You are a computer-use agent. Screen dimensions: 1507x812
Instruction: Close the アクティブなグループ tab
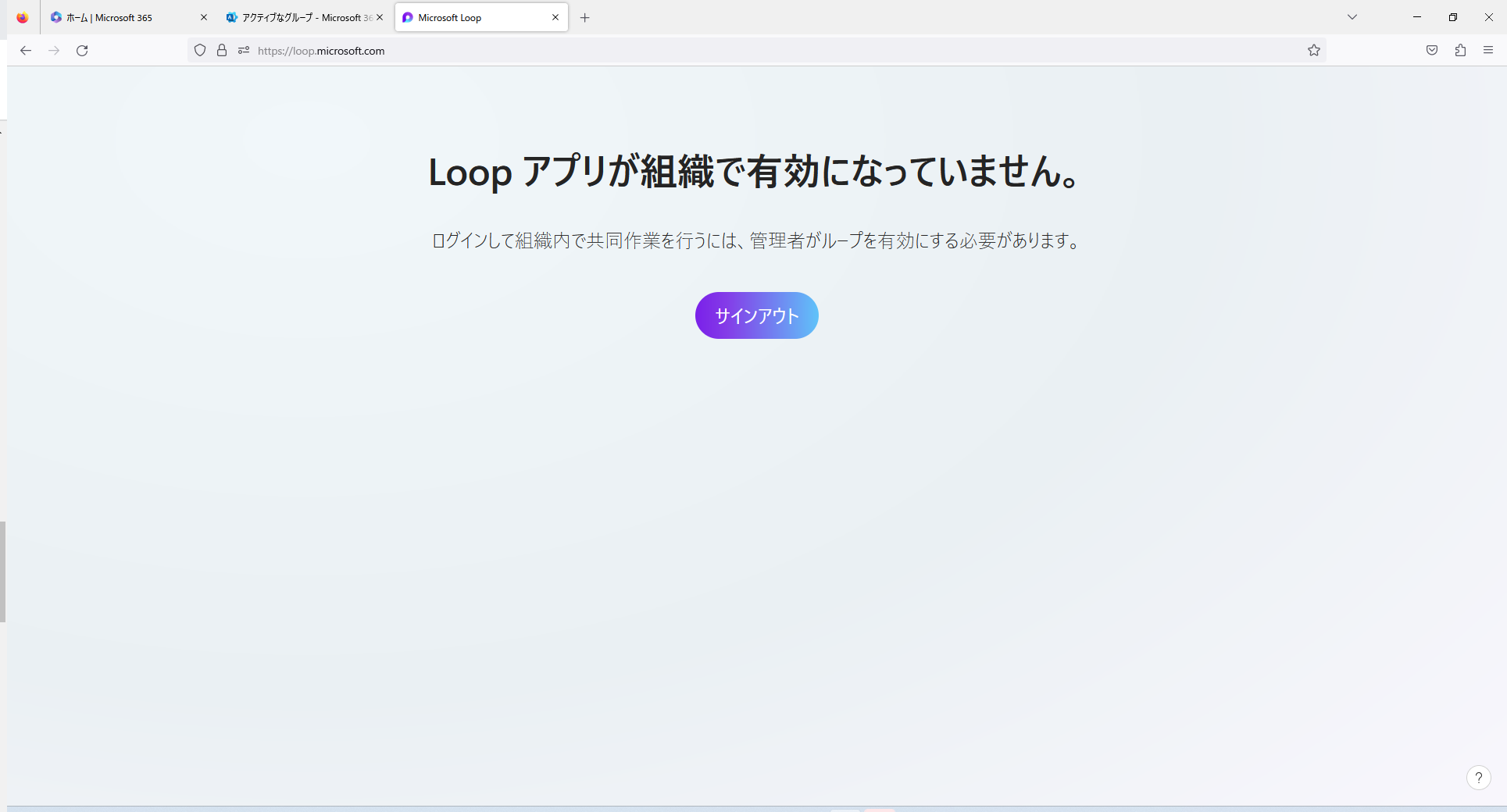(380, 17)
